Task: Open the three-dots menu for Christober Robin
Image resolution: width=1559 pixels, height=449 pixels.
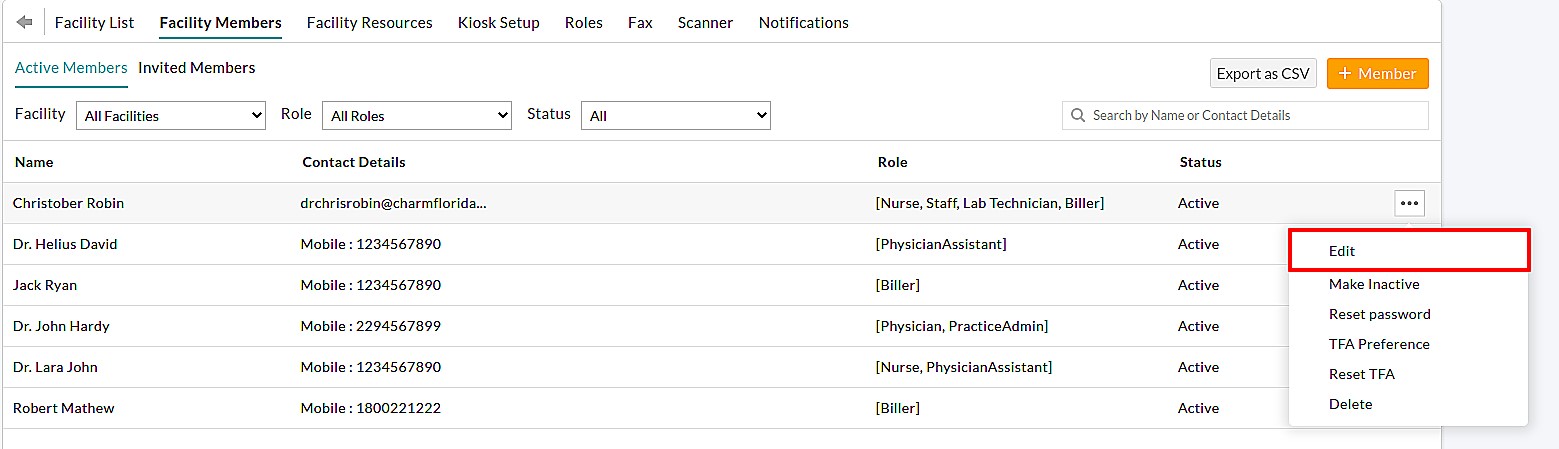Action: [x=1409, y=203]
